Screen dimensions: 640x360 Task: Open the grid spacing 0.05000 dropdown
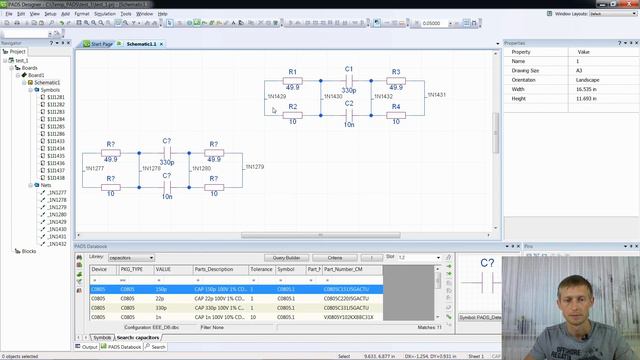pyautogui.click(x=450, y=24)
